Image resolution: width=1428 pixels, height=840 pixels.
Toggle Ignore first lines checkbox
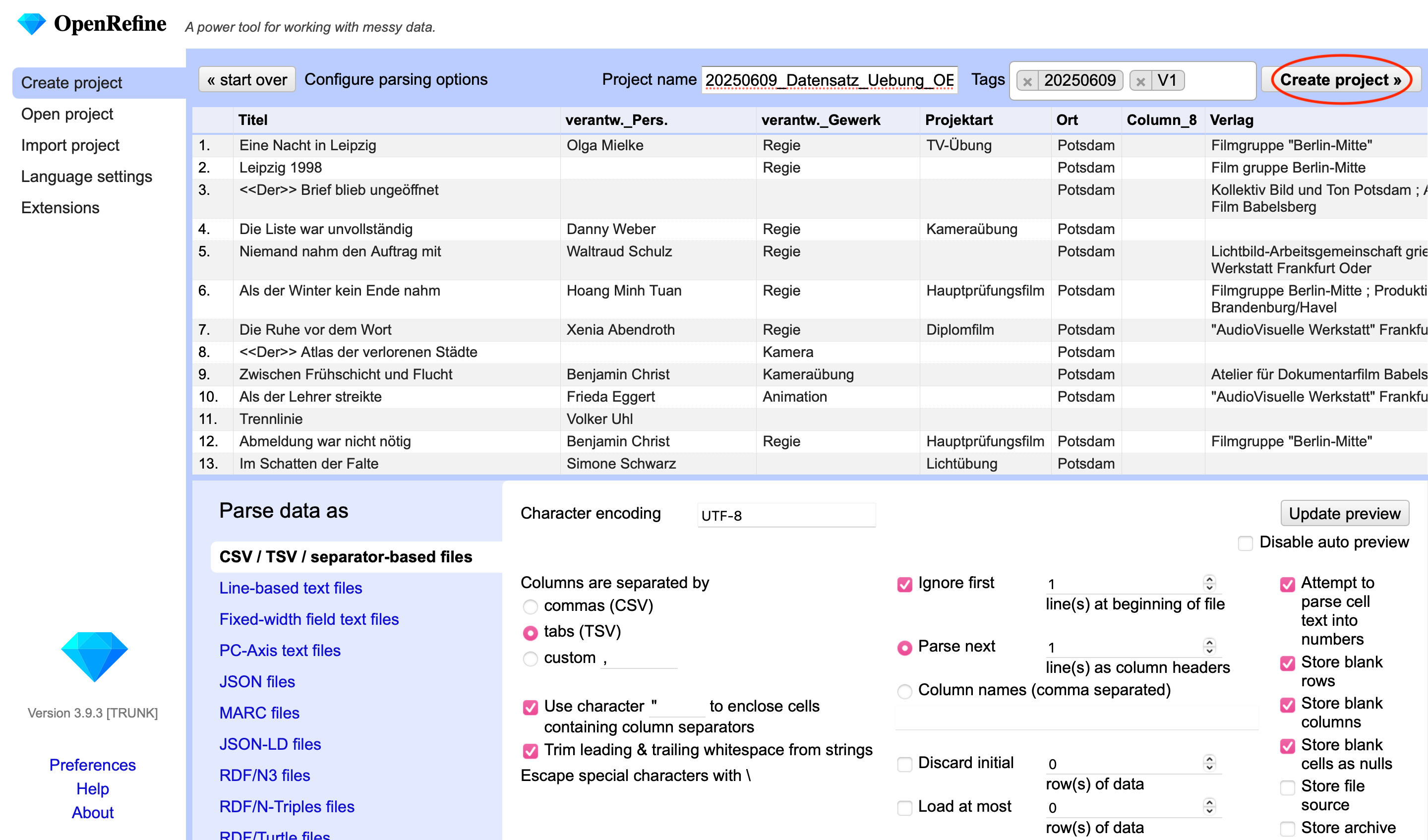905,584
